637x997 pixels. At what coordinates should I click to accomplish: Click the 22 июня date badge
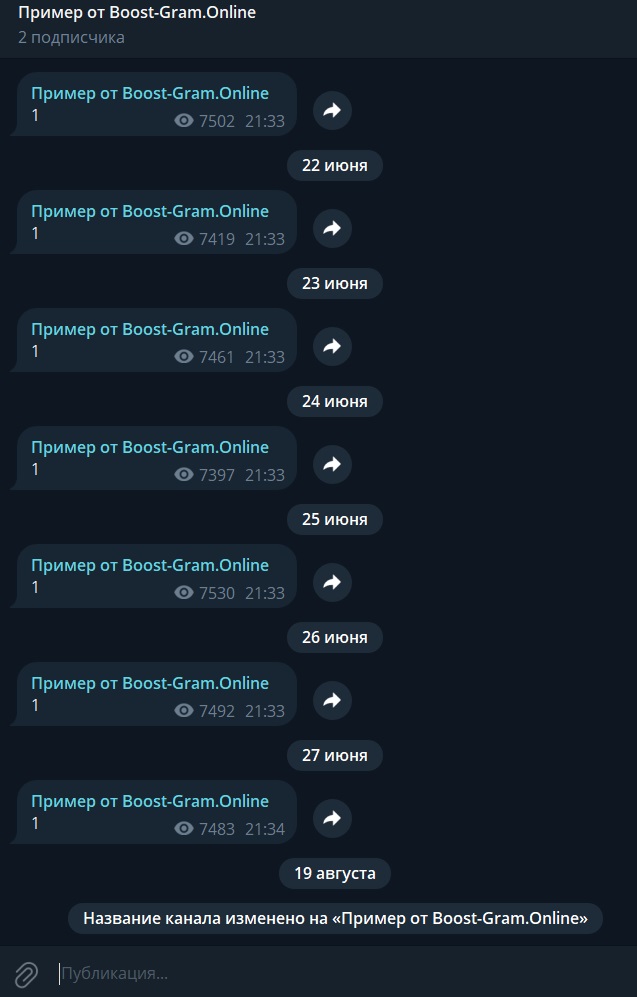click(x=334, y=165)
